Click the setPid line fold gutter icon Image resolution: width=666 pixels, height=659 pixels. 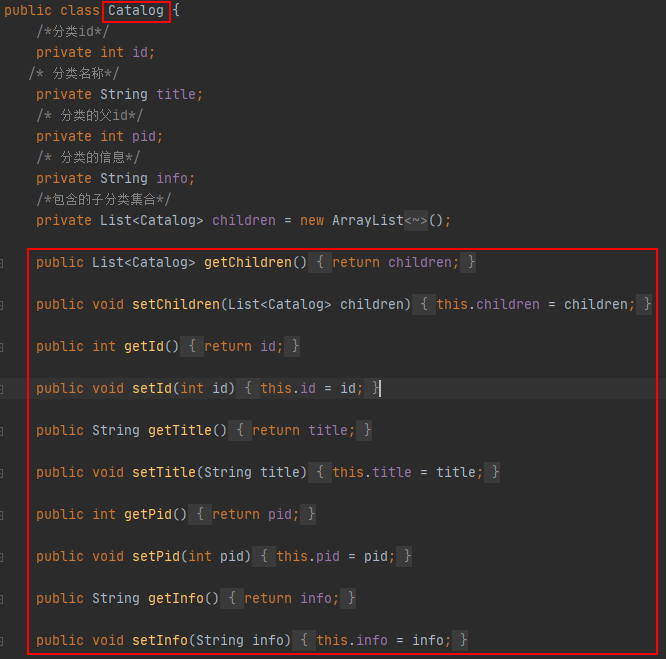point(3,557)
